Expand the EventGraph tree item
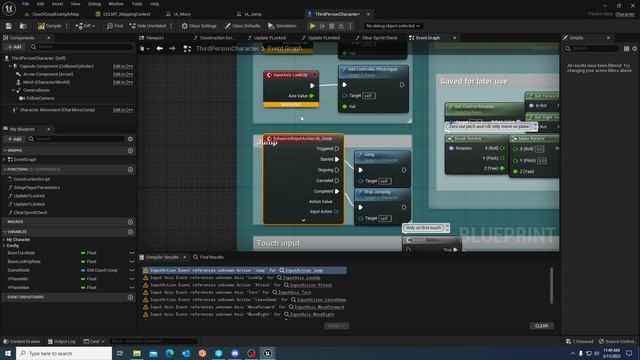The height and width of the screenshot is (360, 640). pyautogui.click(x=4, y=160)
